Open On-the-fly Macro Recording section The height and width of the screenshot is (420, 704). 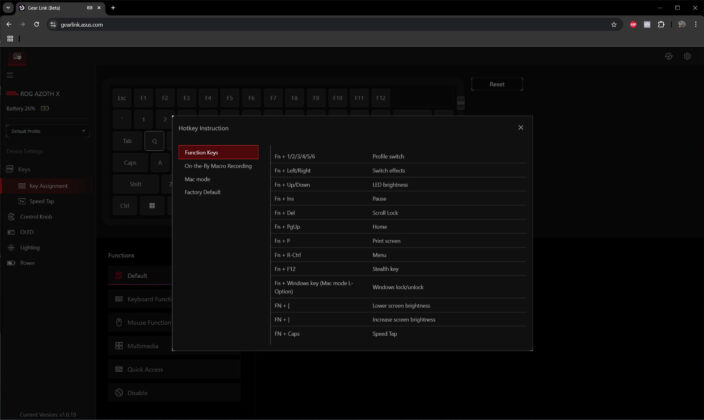click(x=218, y=166)
